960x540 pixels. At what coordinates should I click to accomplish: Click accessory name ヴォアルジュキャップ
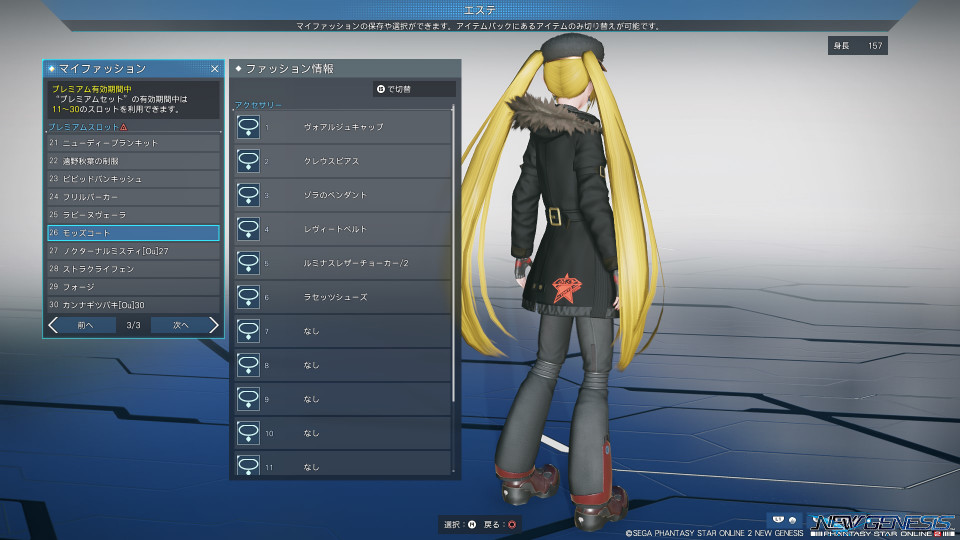tap(343, 127)
